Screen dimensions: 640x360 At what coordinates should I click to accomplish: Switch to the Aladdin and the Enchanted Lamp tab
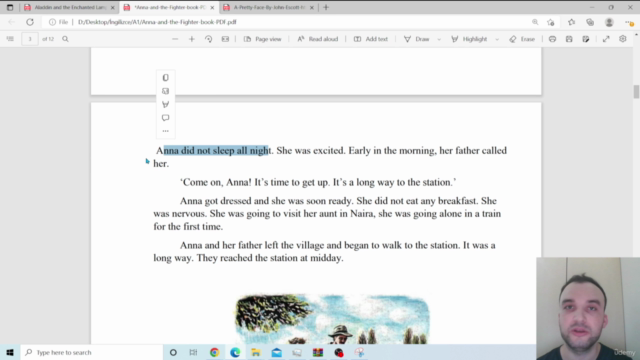[70, 7]
